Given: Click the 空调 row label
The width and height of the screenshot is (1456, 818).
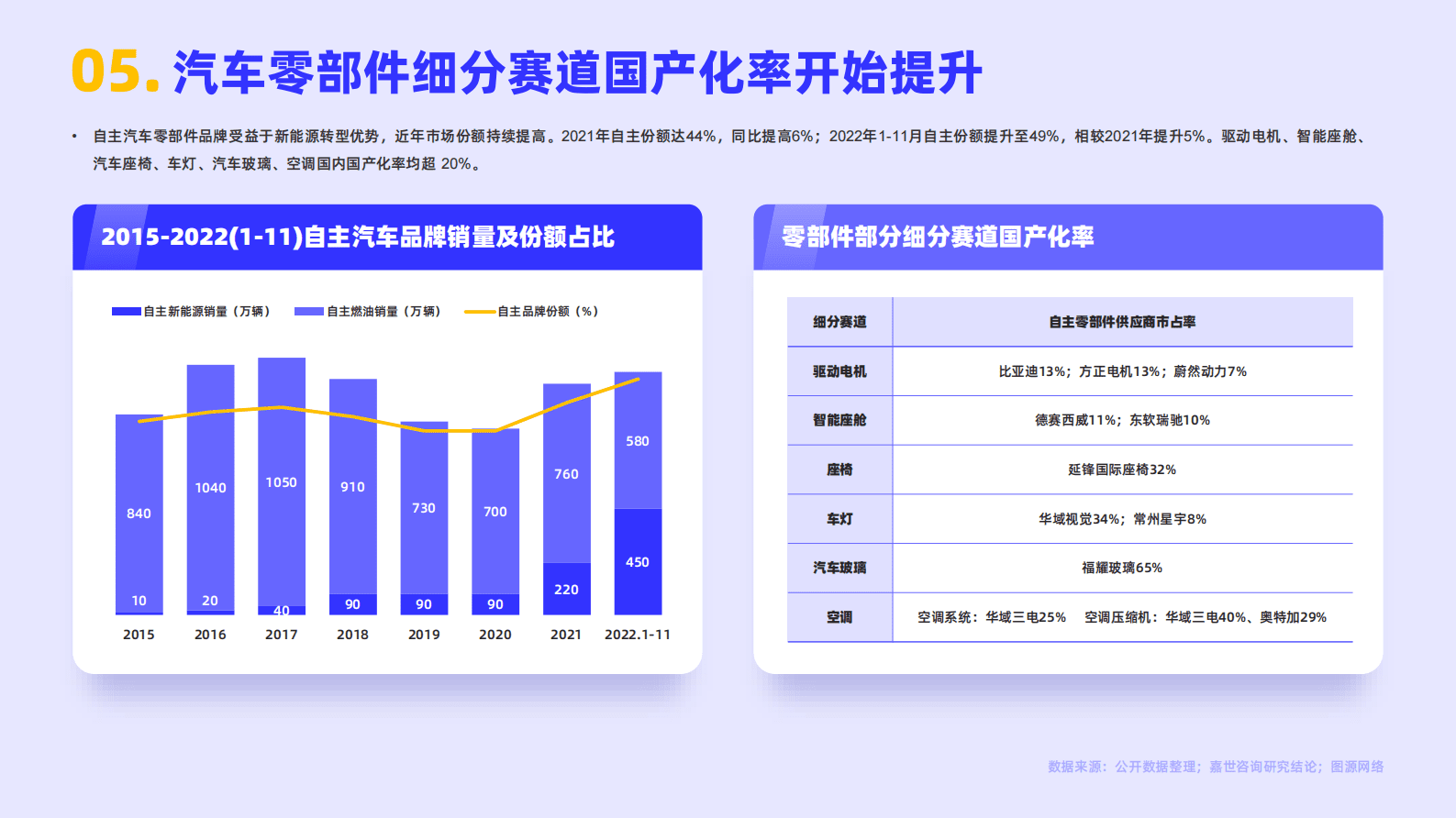Looking at the screenshot, I should point(839,617).
